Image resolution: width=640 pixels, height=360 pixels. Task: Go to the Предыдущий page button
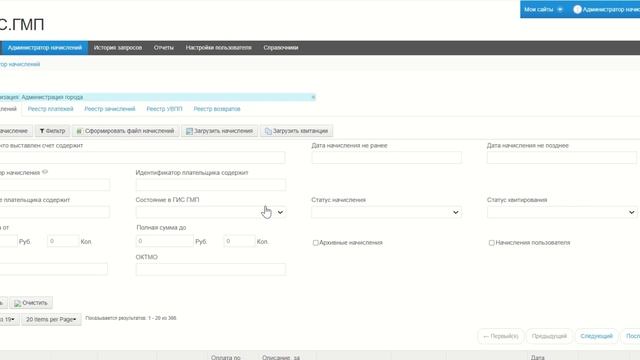tap(549, 336)
